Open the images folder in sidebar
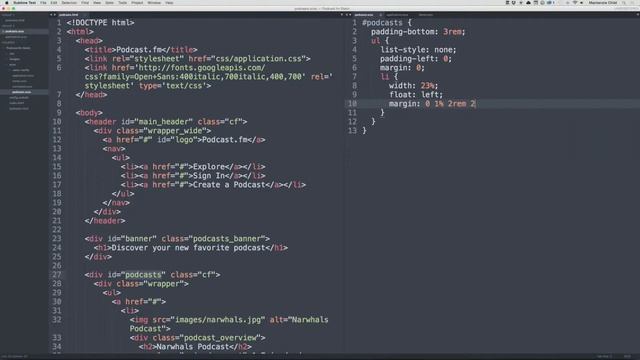The height and width of the screenshot is (360, 640). coord(14,59)
